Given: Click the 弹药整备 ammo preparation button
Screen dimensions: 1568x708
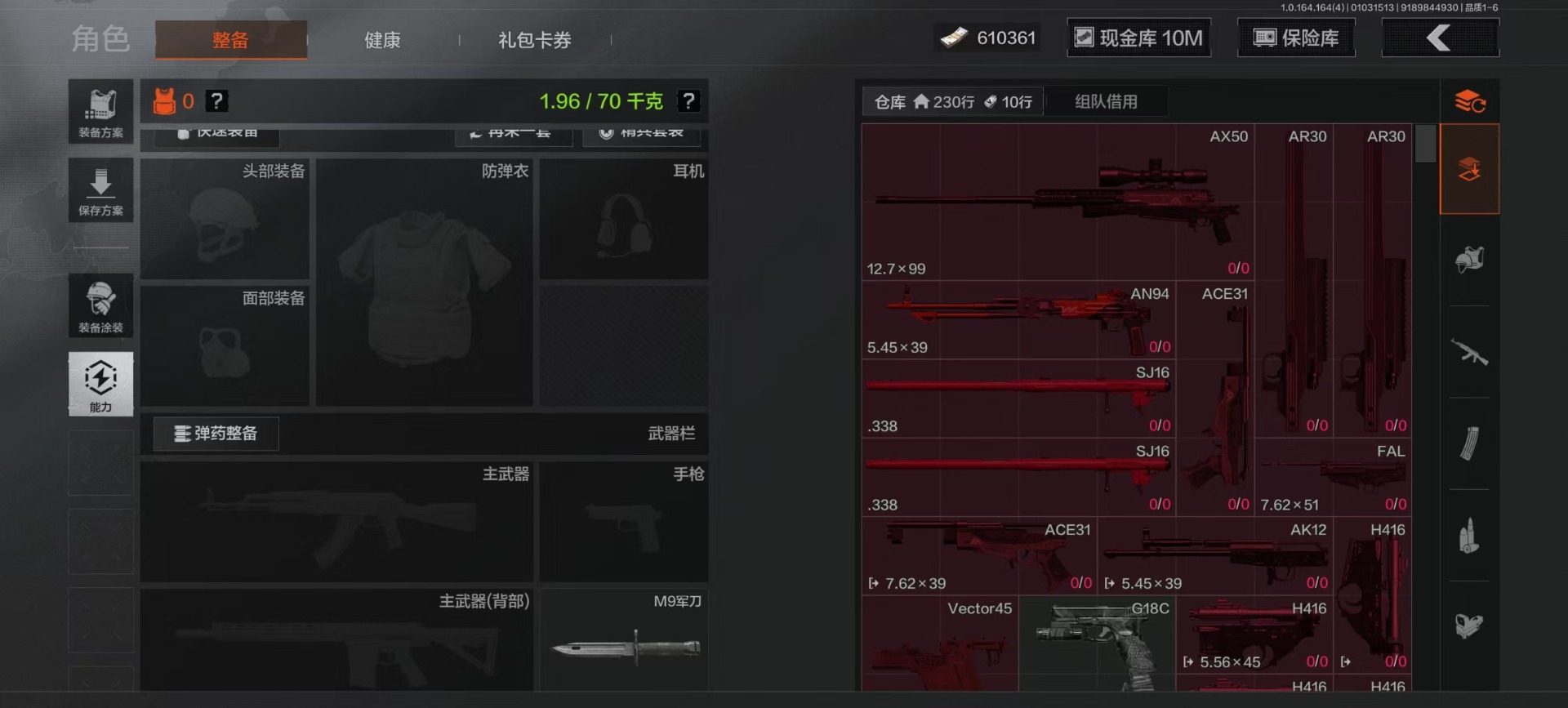Looking at the screenshot, I should coord(216,434).
